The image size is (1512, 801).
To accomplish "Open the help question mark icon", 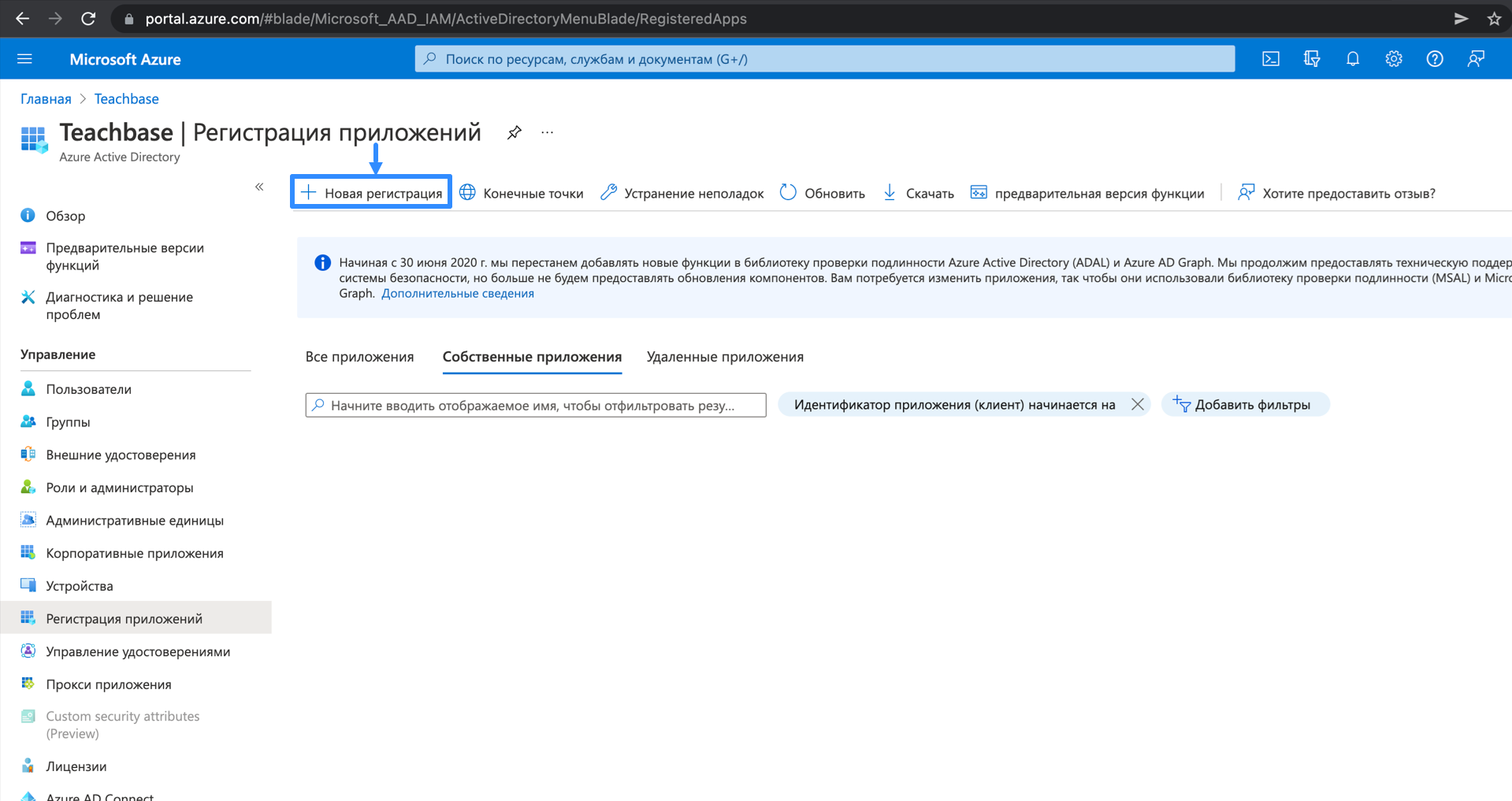I will click(x=1435, y=59).
